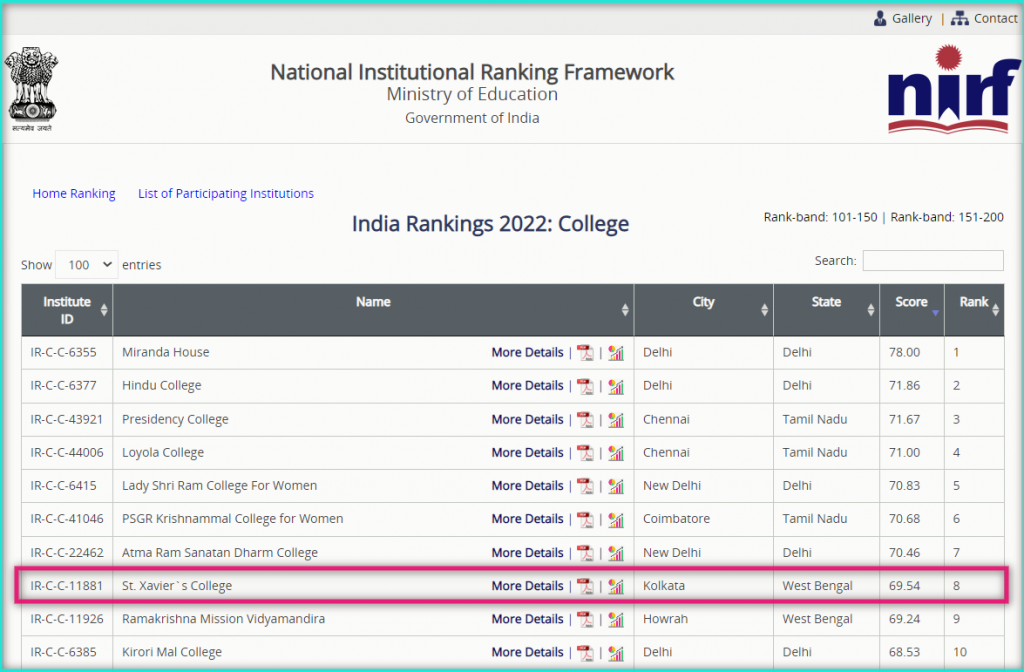1024x672 pixels.
Task: Open List of Participating Institutions
Action: point(226,193)
